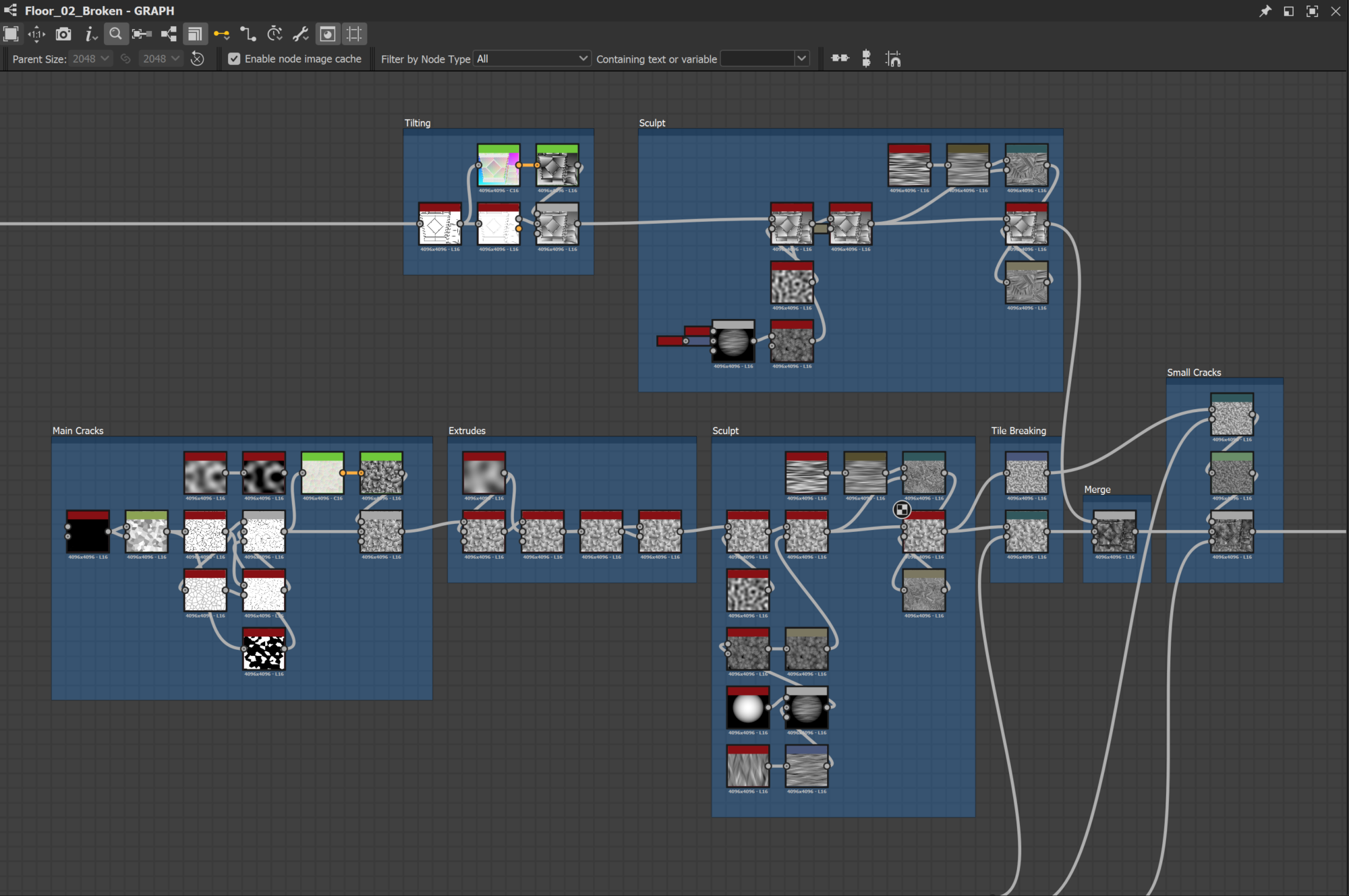Screen dimensions: 1349x896
Task: Select the Tile Breaking frame title
Action: pos(1018,431)
